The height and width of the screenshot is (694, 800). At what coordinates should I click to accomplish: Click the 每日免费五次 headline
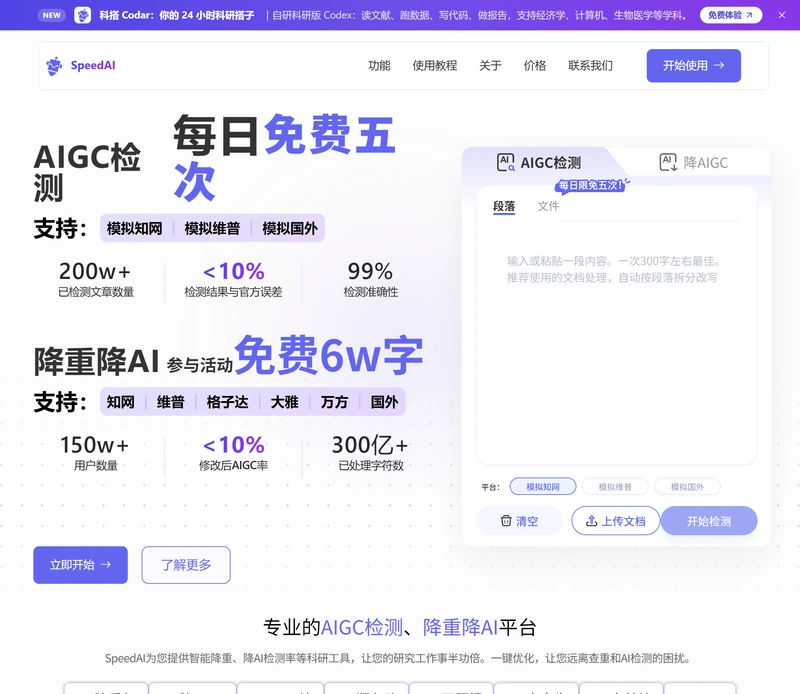284,157
